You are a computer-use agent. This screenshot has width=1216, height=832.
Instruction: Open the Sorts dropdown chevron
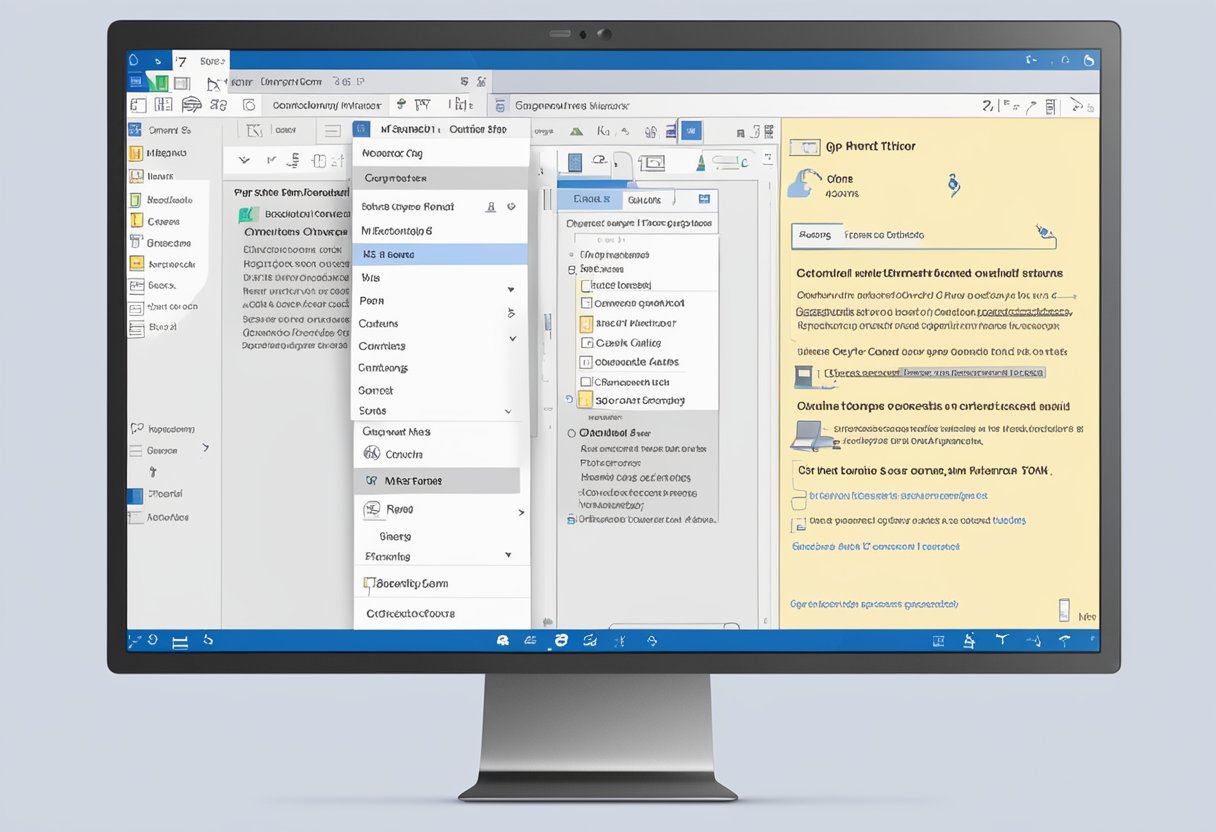click(509, 410)
